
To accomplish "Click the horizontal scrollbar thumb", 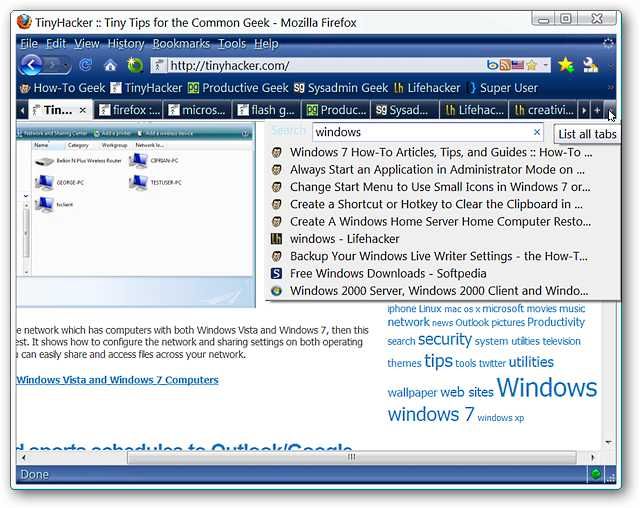I will click(351, 457).
